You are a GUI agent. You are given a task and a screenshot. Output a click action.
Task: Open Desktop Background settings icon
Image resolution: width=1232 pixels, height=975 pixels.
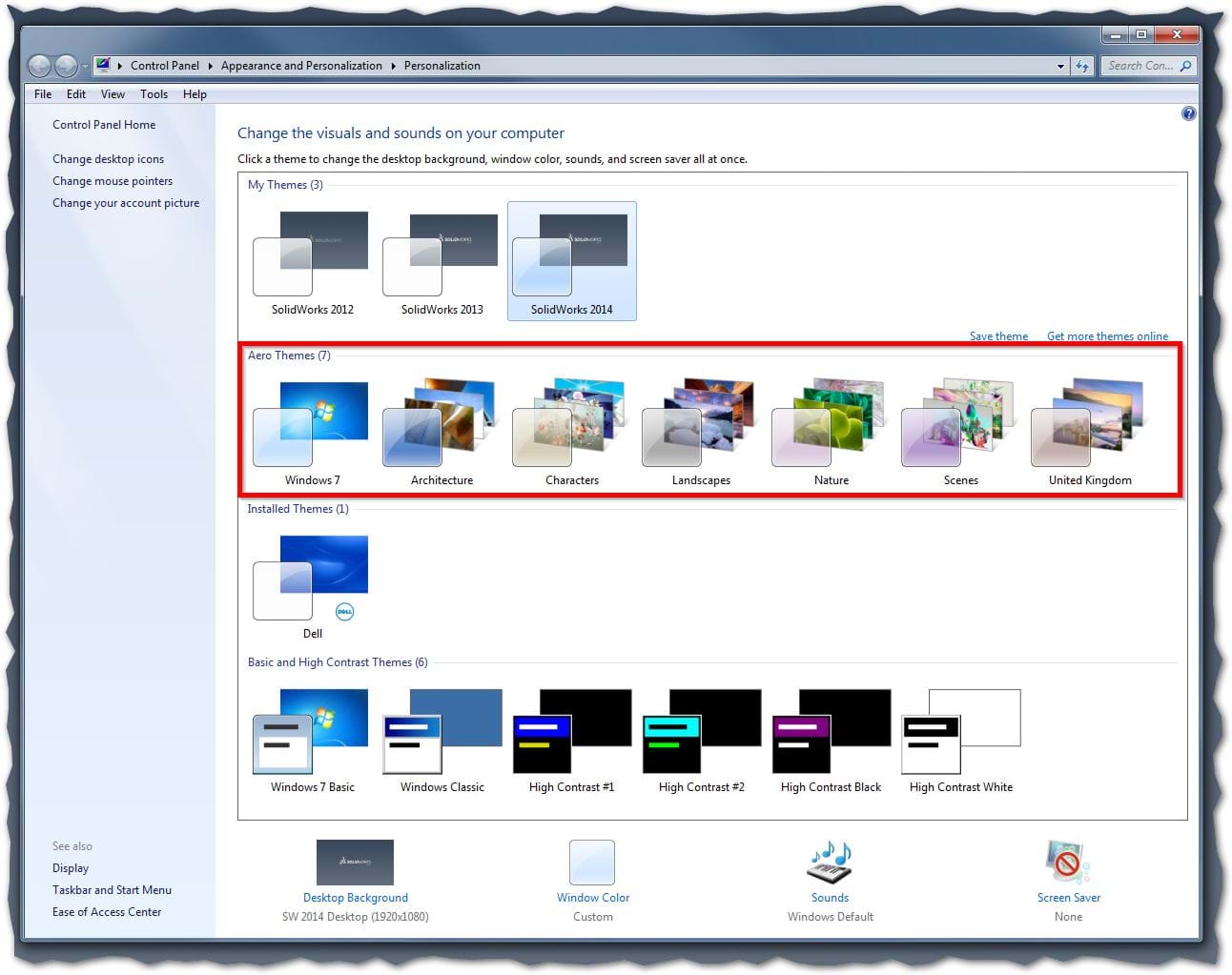pyautogui.click(x=355, y=863)
